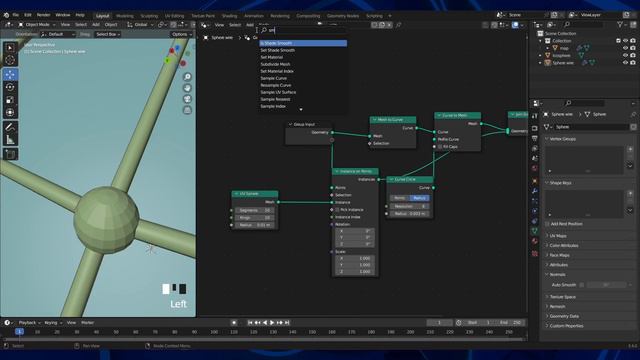Select the Annotate tool
The height and width of the screenshot is (360, 640).
10,127
